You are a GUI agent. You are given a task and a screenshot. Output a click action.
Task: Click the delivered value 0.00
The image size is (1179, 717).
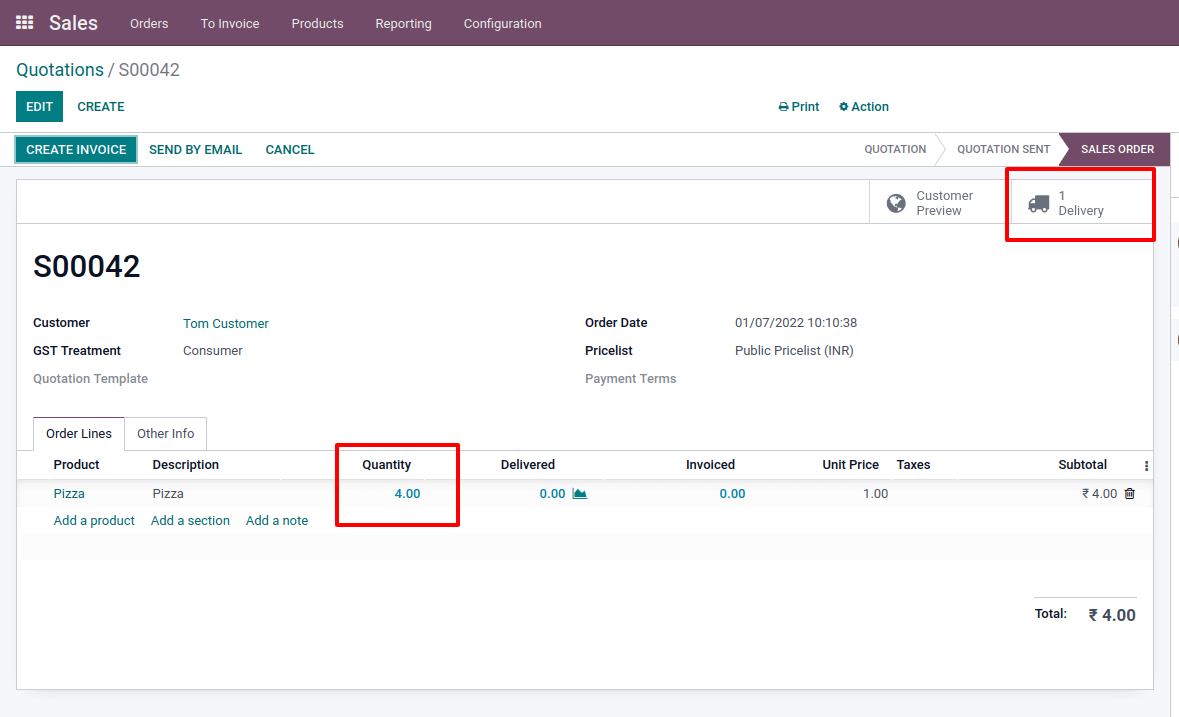[x=552, y=494]
